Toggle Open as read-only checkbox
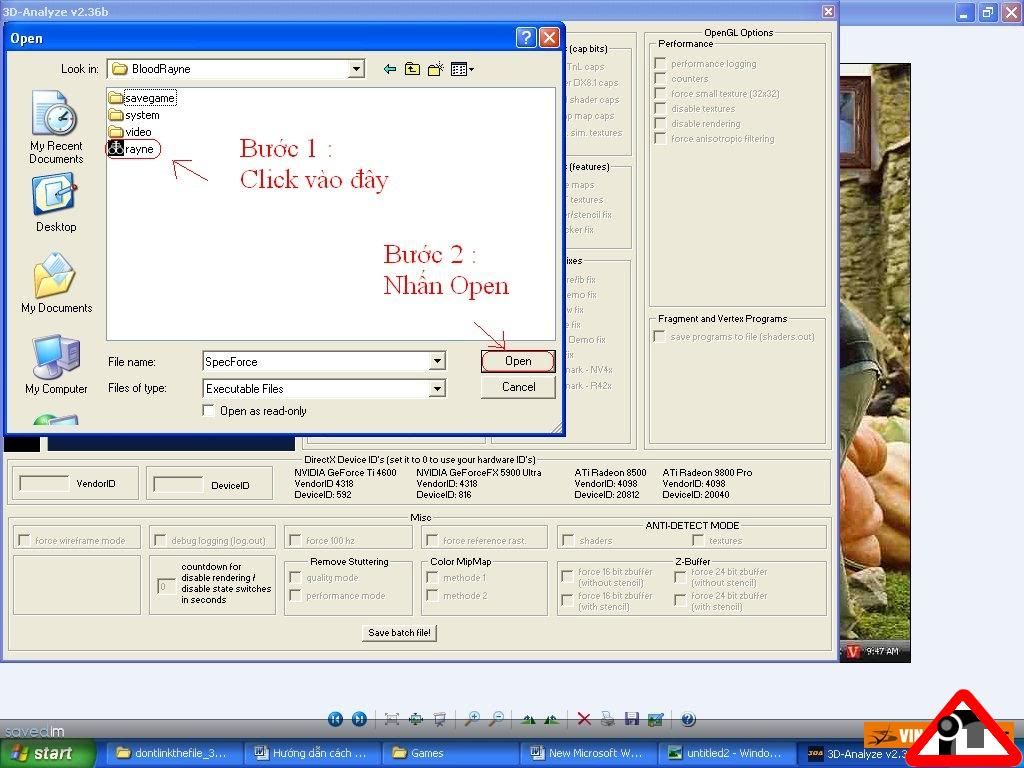 tap(209, 411)
